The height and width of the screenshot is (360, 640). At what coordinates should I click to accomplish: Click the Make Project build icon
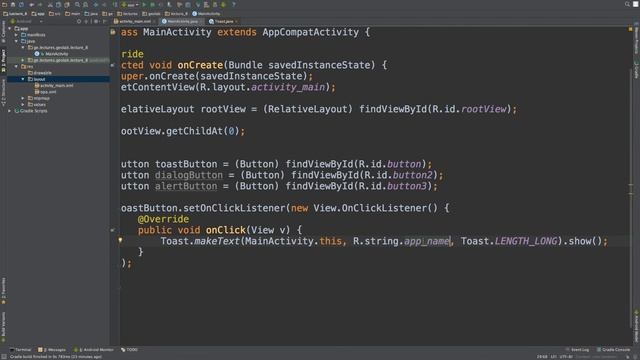116,4
